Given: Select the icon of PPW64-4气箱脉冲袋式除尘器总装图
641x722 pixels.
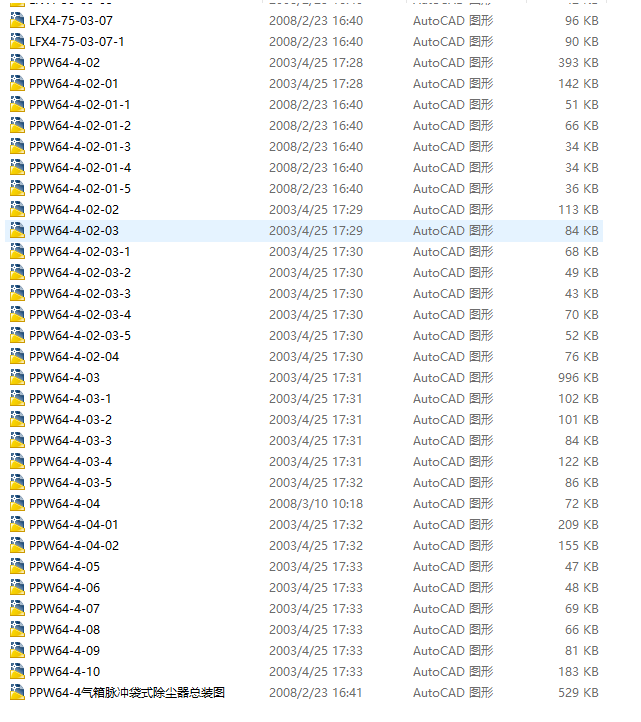Looking at the screenshot, I should tap(17, 693).
